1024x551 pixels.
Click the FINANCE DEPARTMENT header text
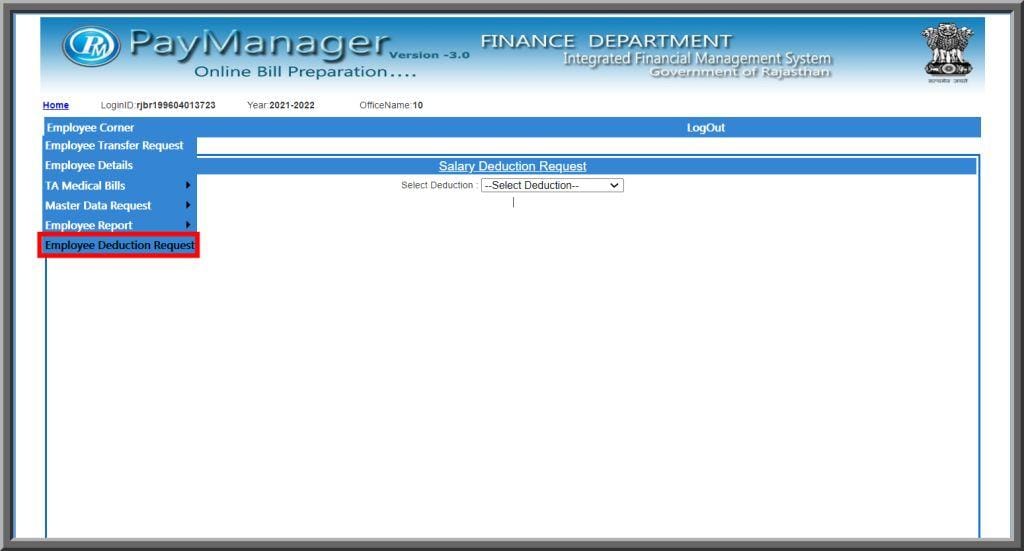pos(607,40)
